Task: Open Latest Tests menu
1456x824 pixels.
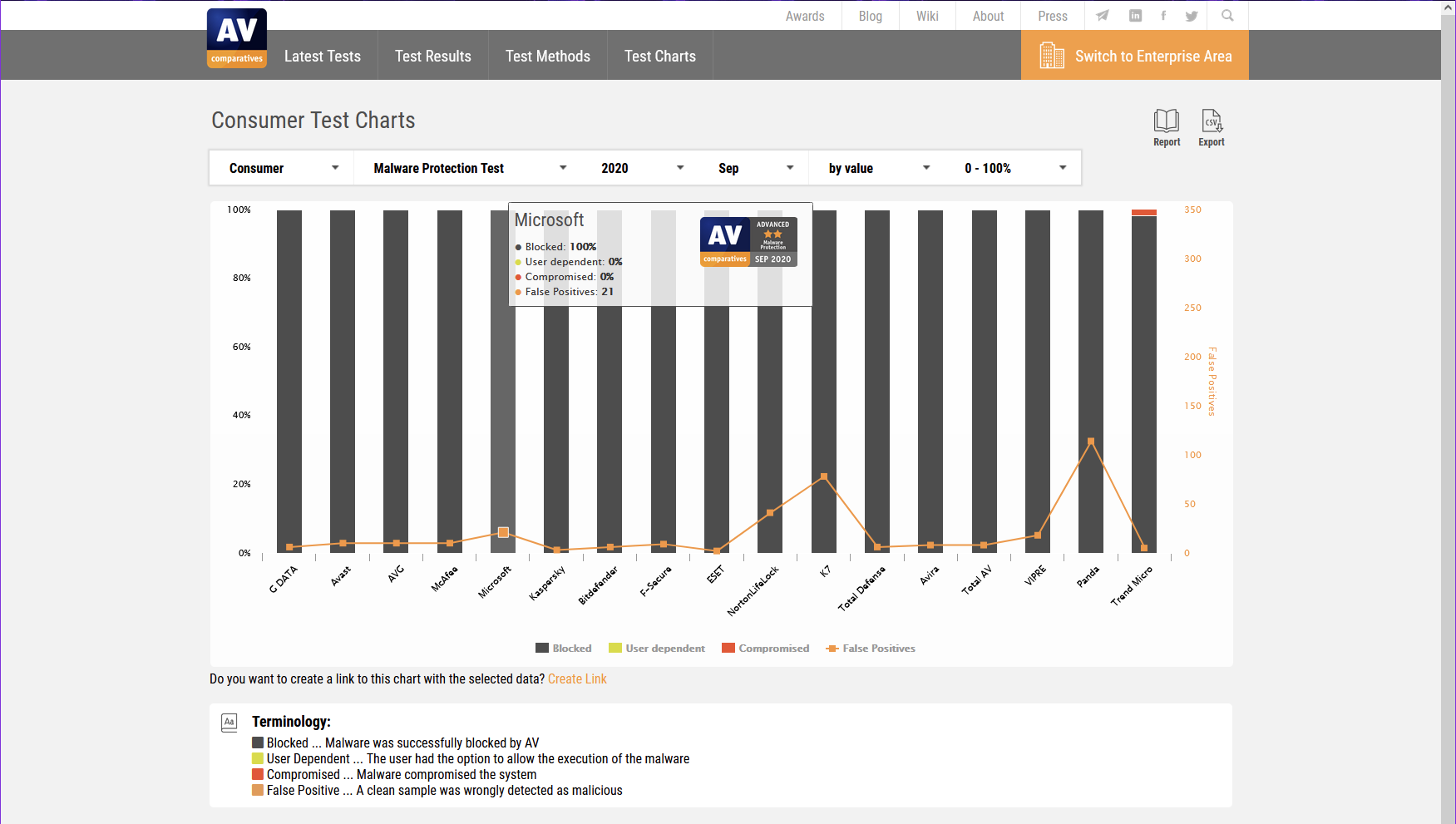Action: pos(323,56)
